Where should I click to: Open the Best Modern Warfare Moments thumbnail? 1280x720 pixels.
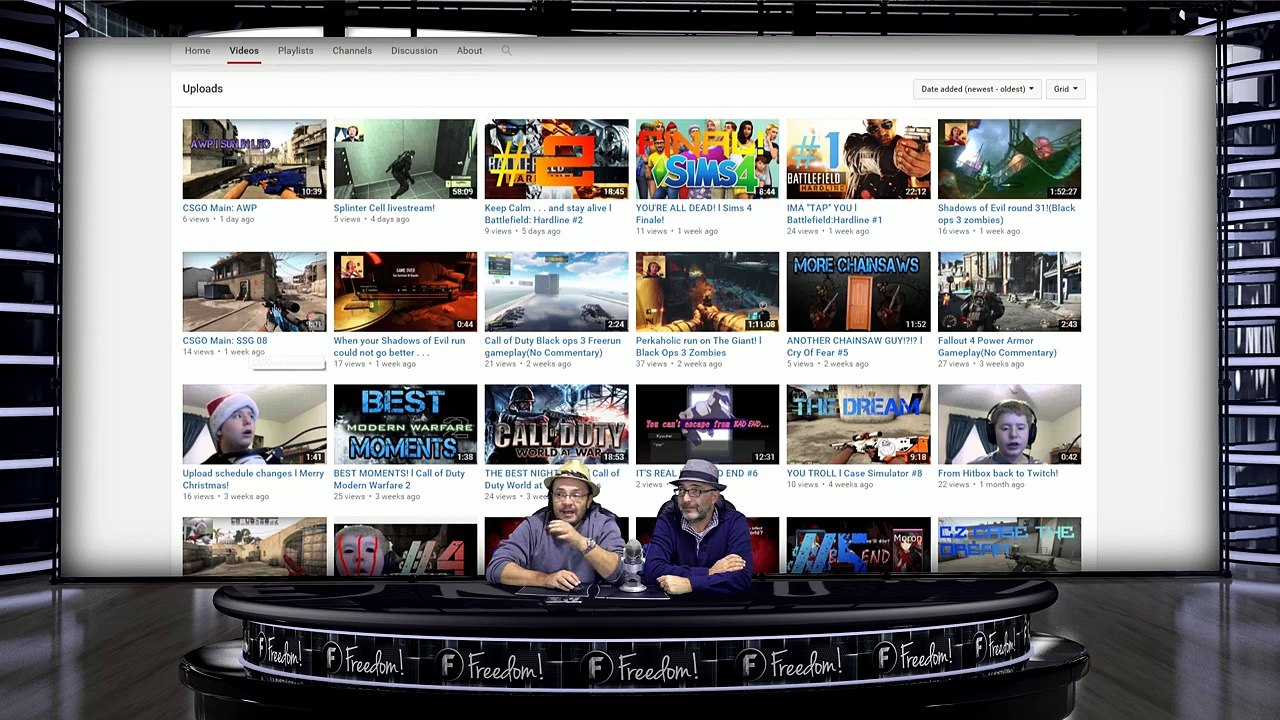click(x=405, y=425)
